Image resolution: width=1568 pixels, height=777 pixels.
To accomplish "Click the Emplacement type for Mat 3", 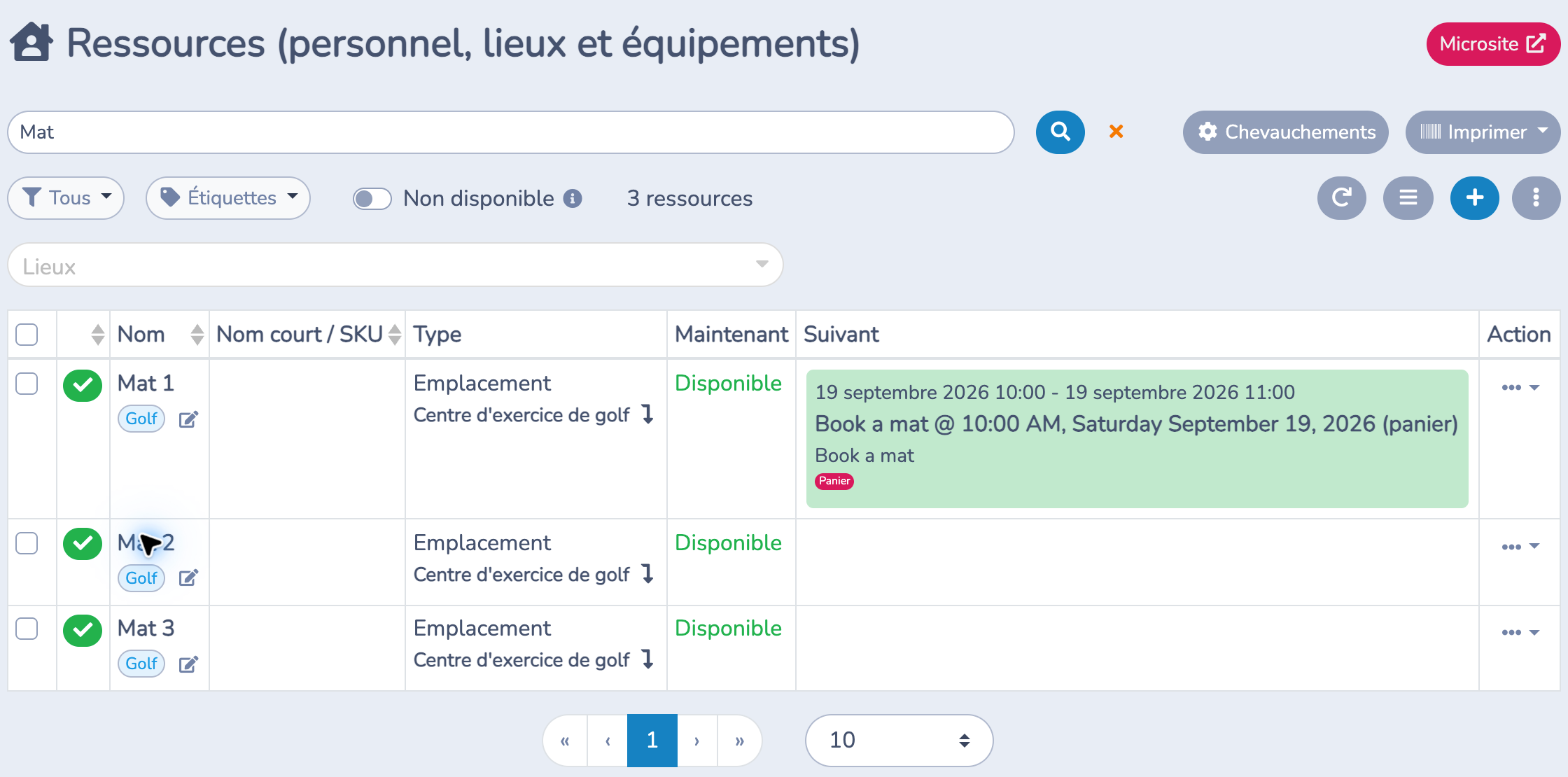I will (x=482, y=628).
